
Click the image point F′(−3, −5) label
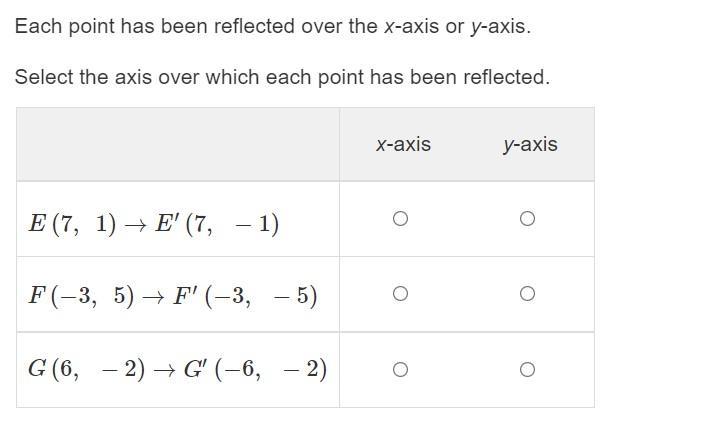[245, 296]
